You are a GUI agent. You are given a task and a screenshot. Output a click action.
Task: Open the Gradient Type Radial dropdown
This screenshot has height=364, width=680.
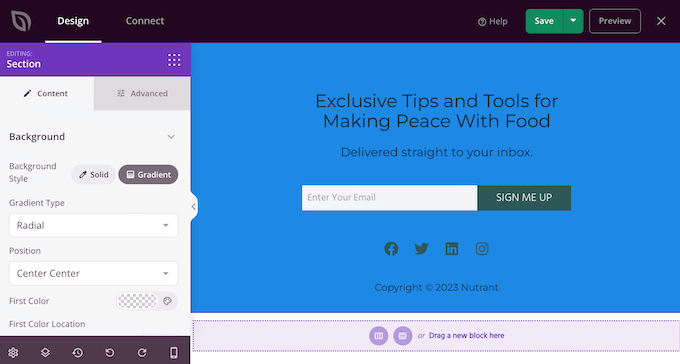point(94,225)
